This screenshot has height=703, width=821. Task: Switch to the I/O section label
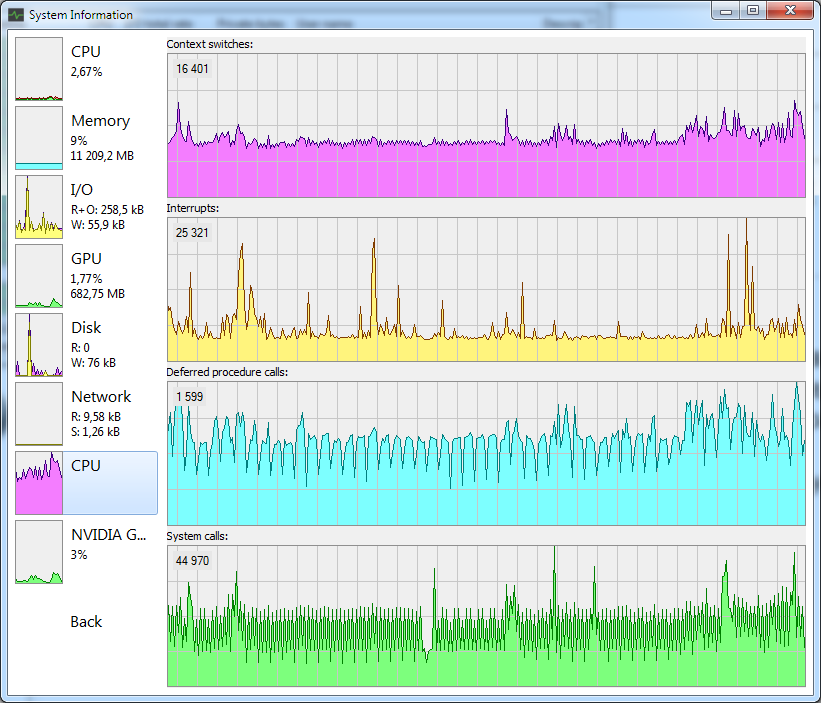pos(82,189)
